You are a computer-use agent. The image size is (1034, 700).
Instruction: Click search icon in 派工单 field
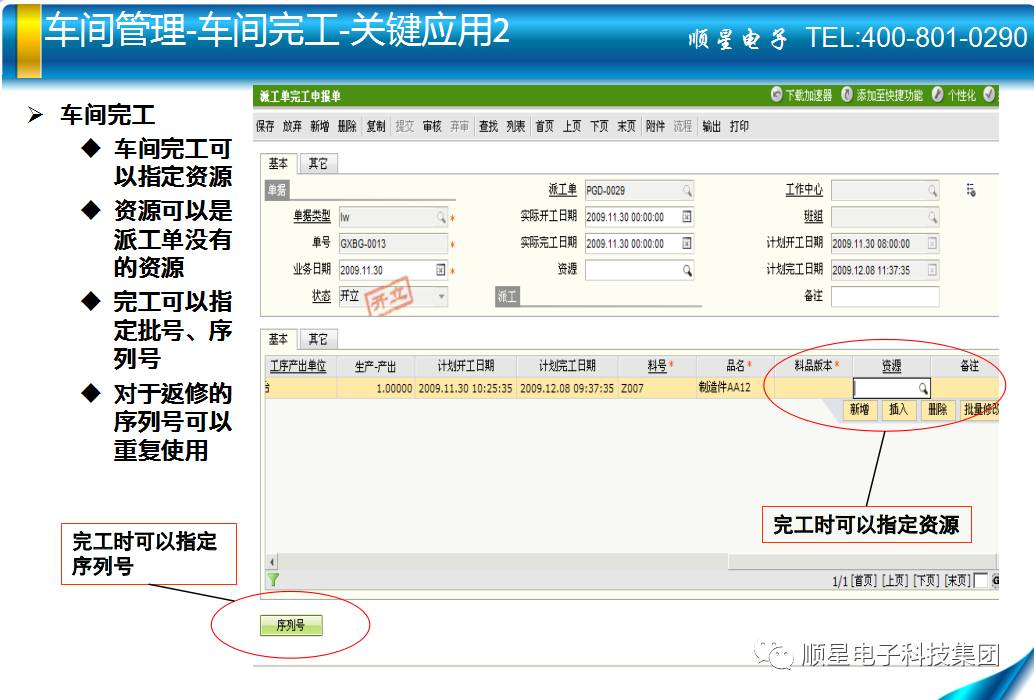[687, 190]
